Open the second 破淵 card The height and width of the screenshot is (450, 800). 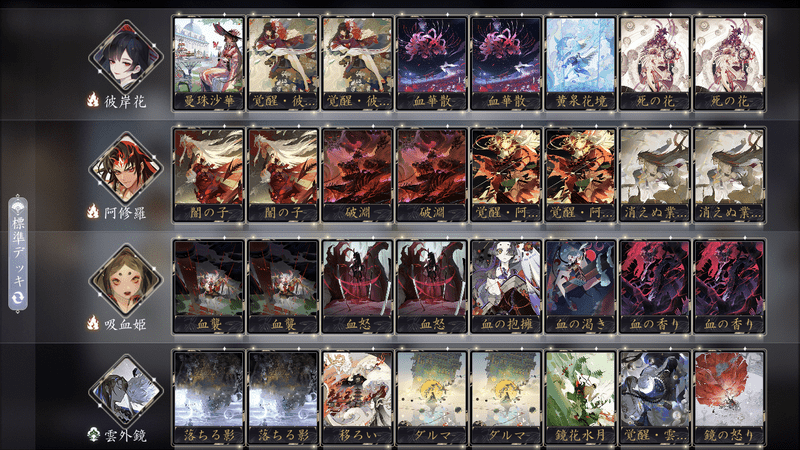432,174
